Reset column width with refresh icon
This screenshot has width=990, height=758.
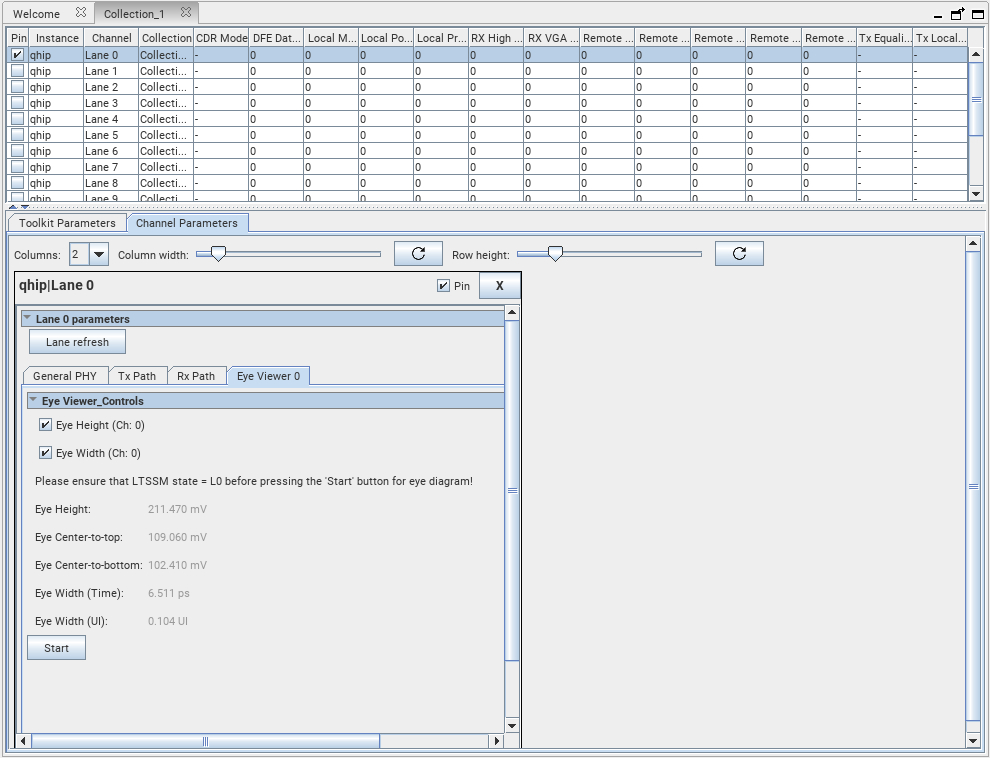[x=418, y=254]
